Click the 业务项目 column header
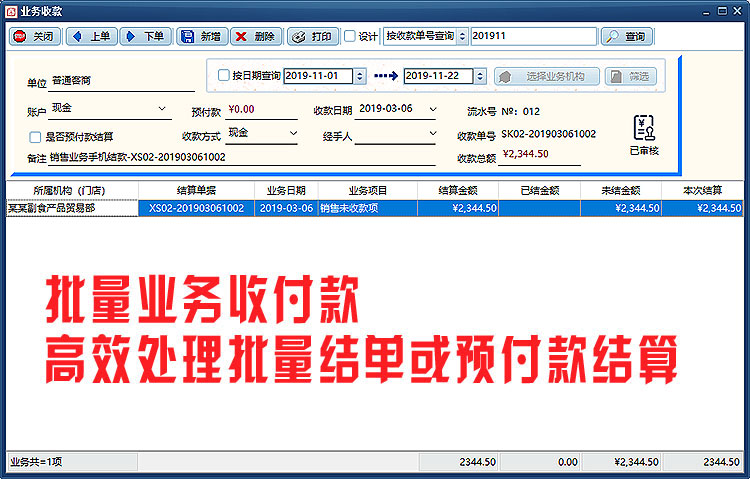The image size is (750, 479). pos(368,190)
